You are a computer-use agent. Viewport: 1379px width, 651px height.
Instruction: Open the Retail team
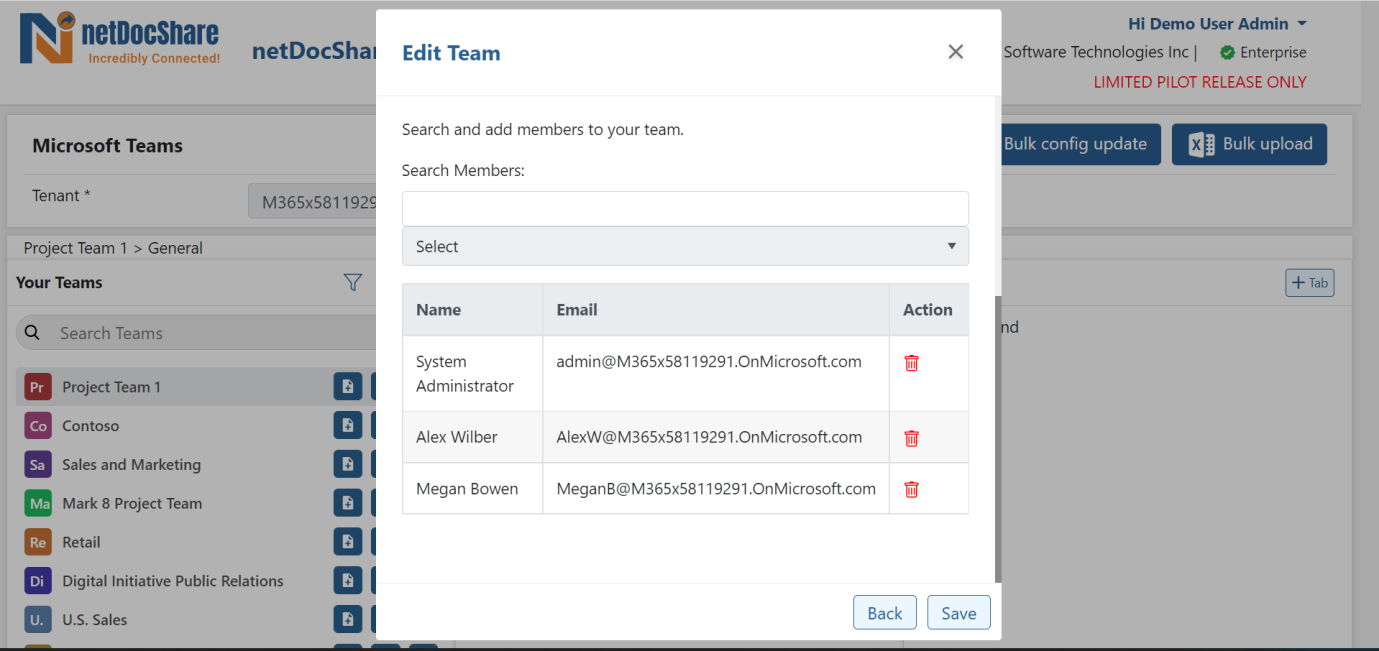point(81,542)
